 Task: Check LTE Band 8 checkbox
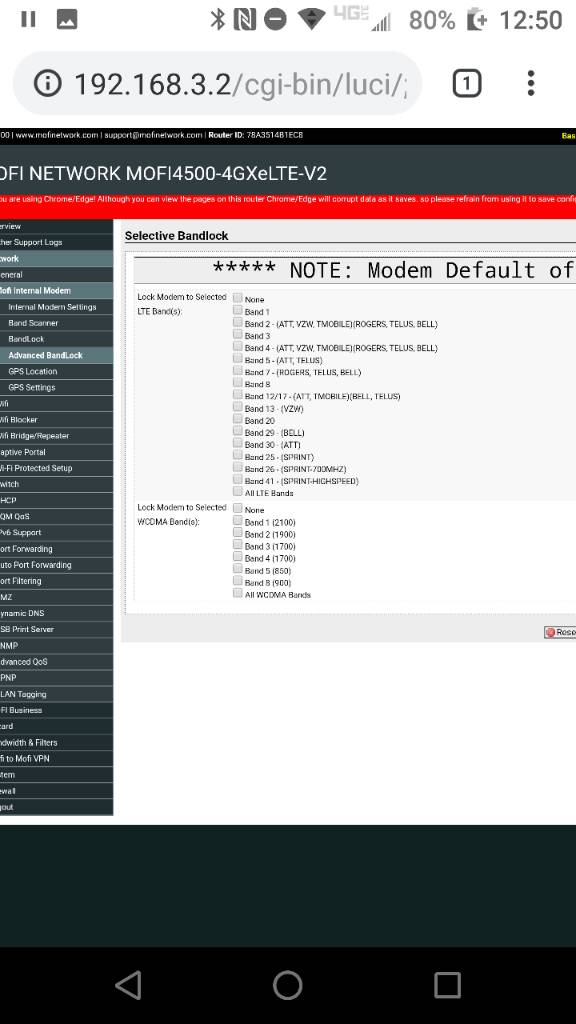coord(238,383)
